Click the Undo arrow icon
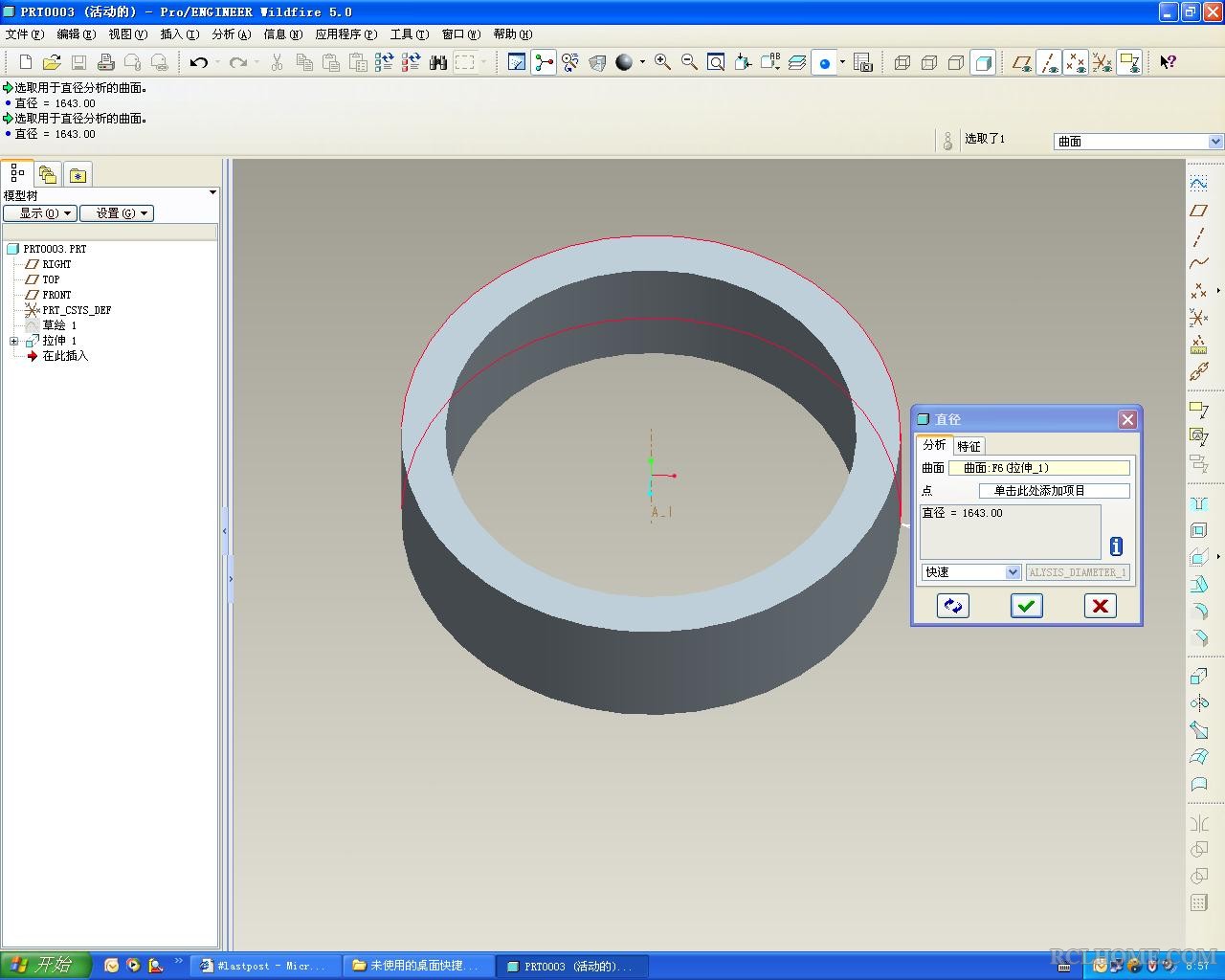 tap(199, 62)
